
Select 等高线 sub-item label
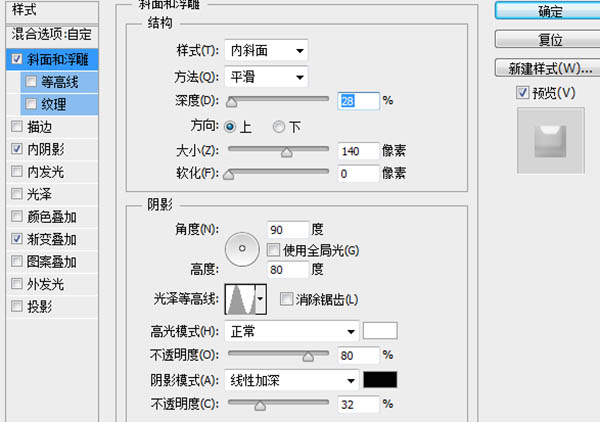click(x=60, y=82)
